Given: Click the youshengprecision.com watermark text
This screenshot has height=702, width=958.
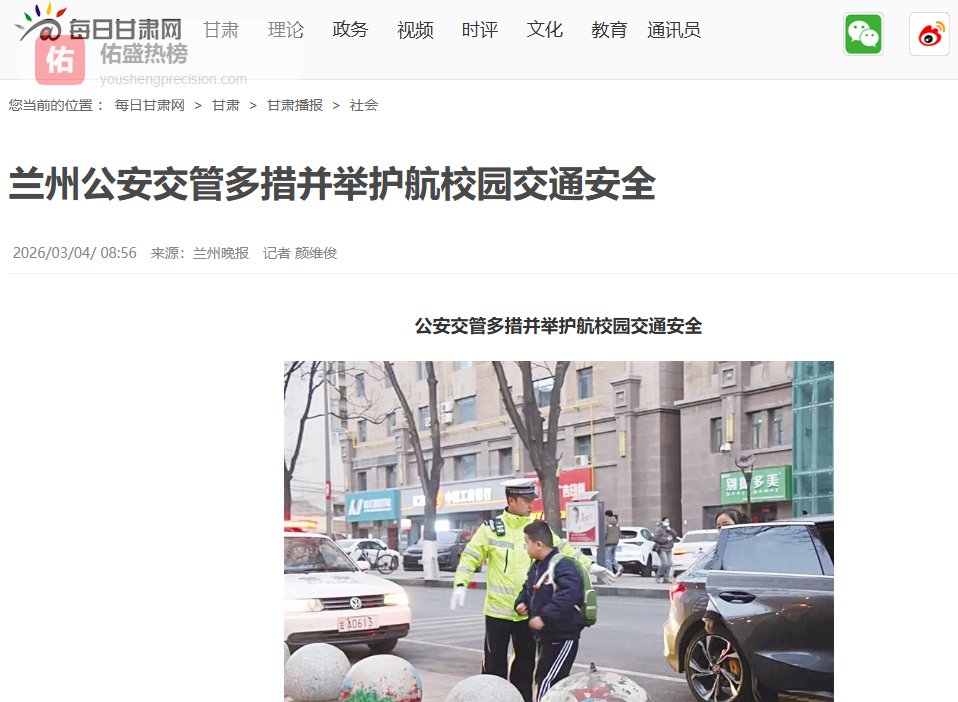Looking at the screenshot, I should pos(174,79).
